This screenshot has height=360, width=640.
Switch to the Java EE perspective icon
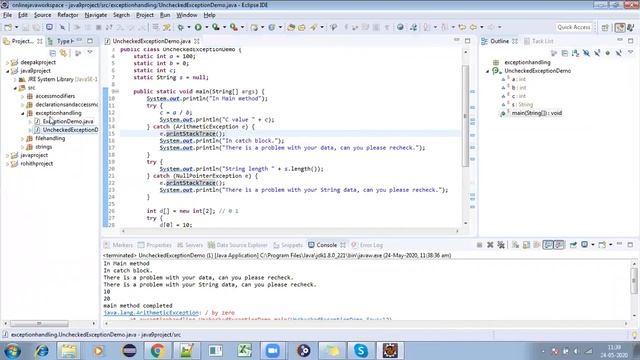[620, 27]
